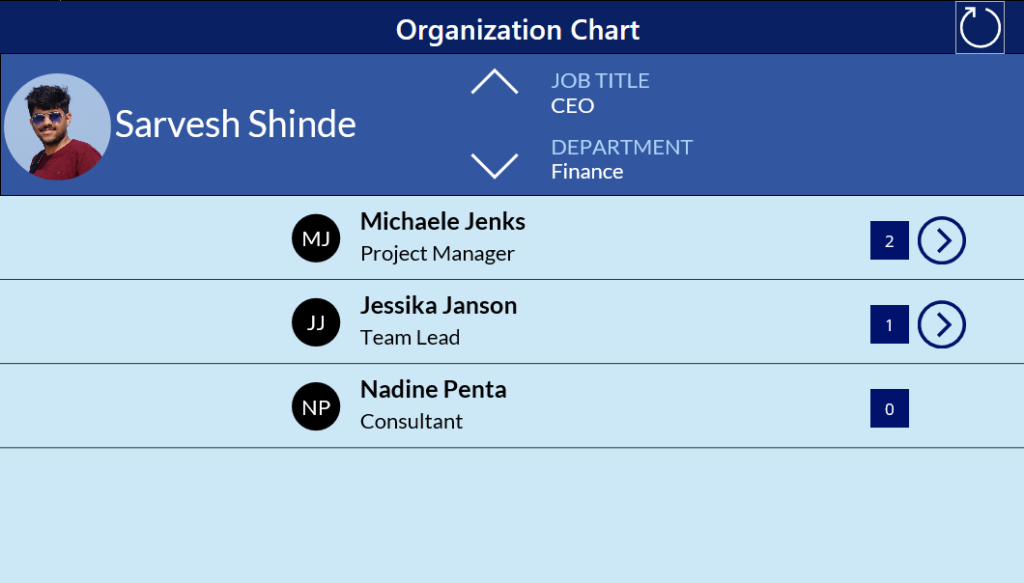1024x583 pixels.
Task: Open Jessika Janson's reports with the arrow
Action: click(941, 324)
